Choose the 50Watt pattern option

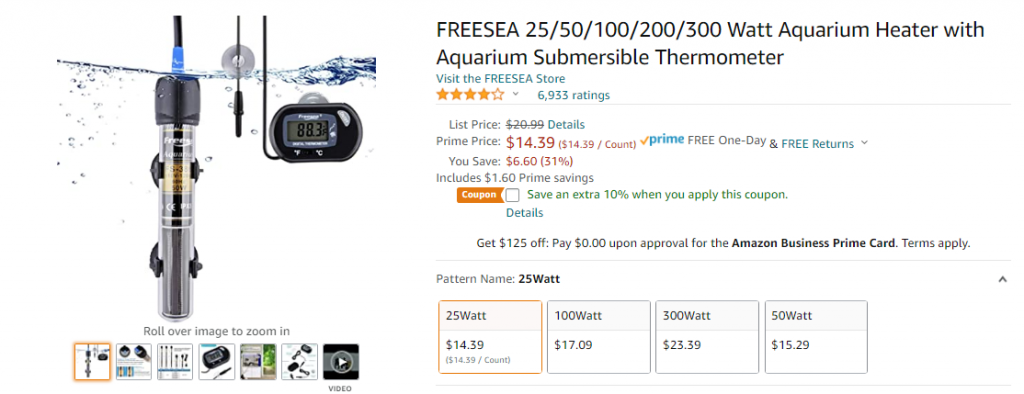click(x=816, y=337)
